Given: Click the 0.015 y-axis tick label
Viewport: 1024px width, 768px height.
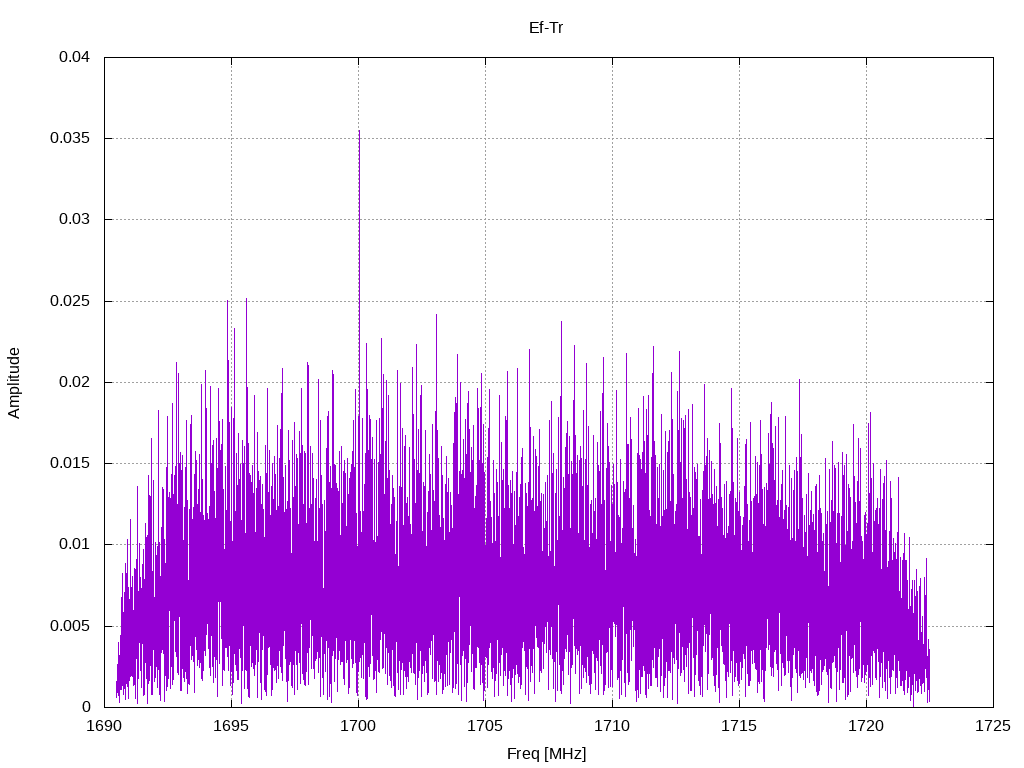Looking at the screenshot, I should [x=71, y=462].
